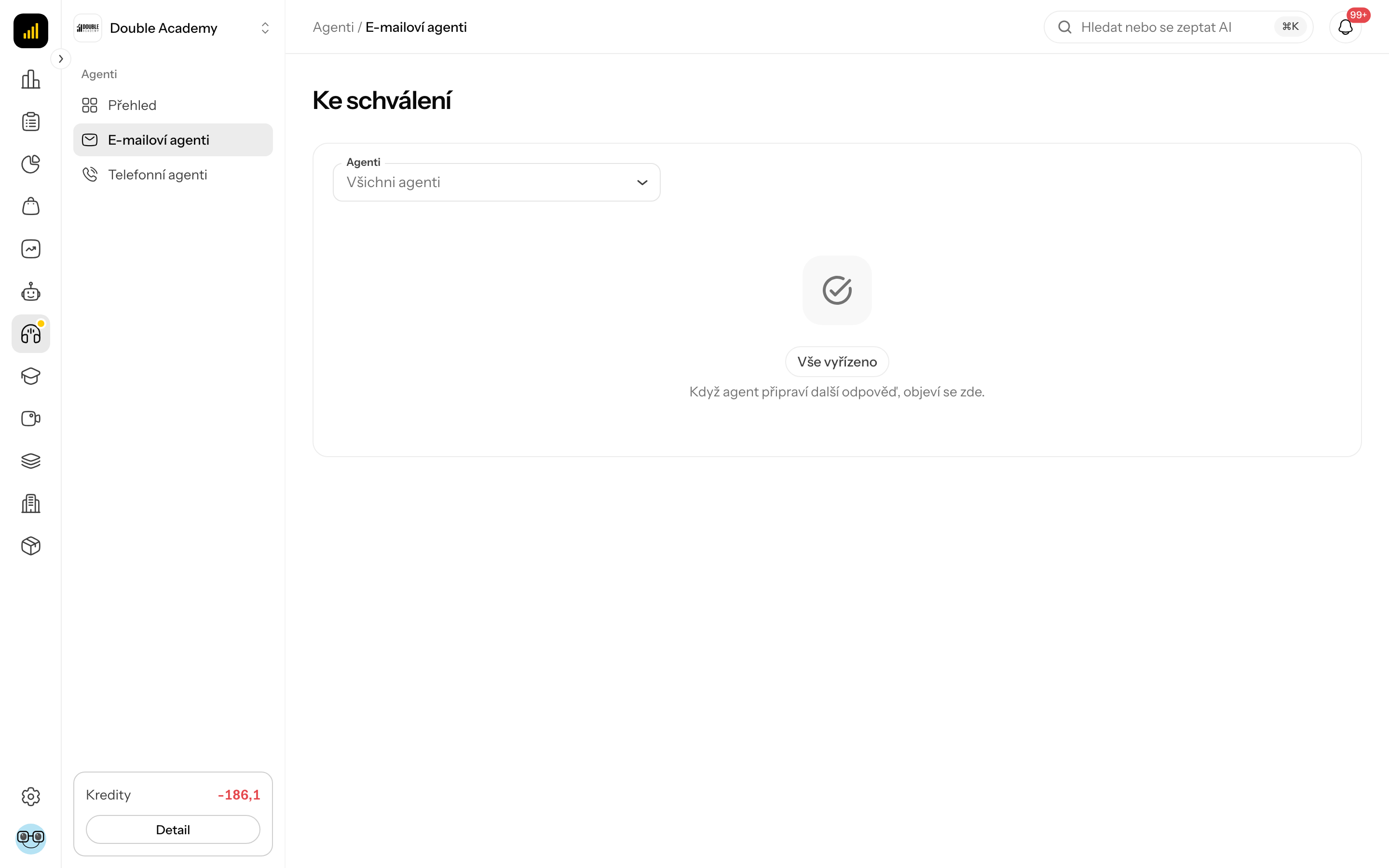Click the E-mailoví agenti breadcrumb text
Viewport: 1389px width, 868px height.
[416, 27]
